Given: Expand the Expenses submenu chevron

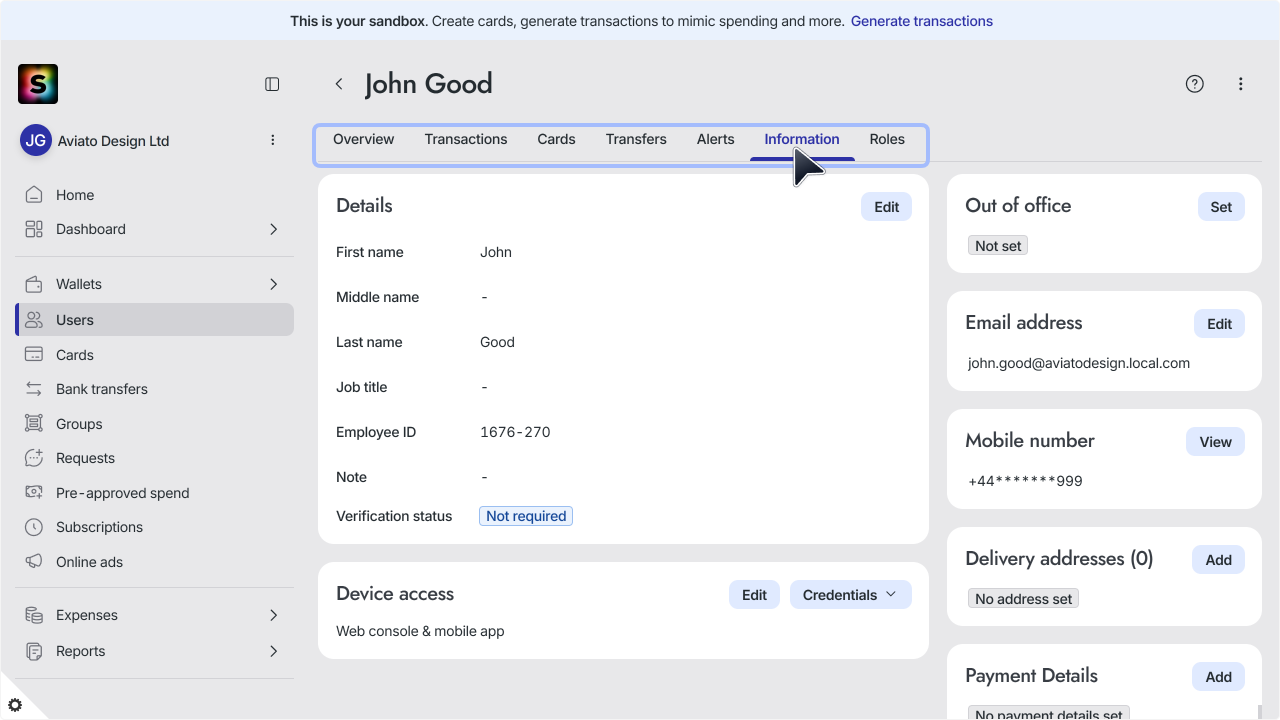Looking at the screenshot, I should coord(274,615).
